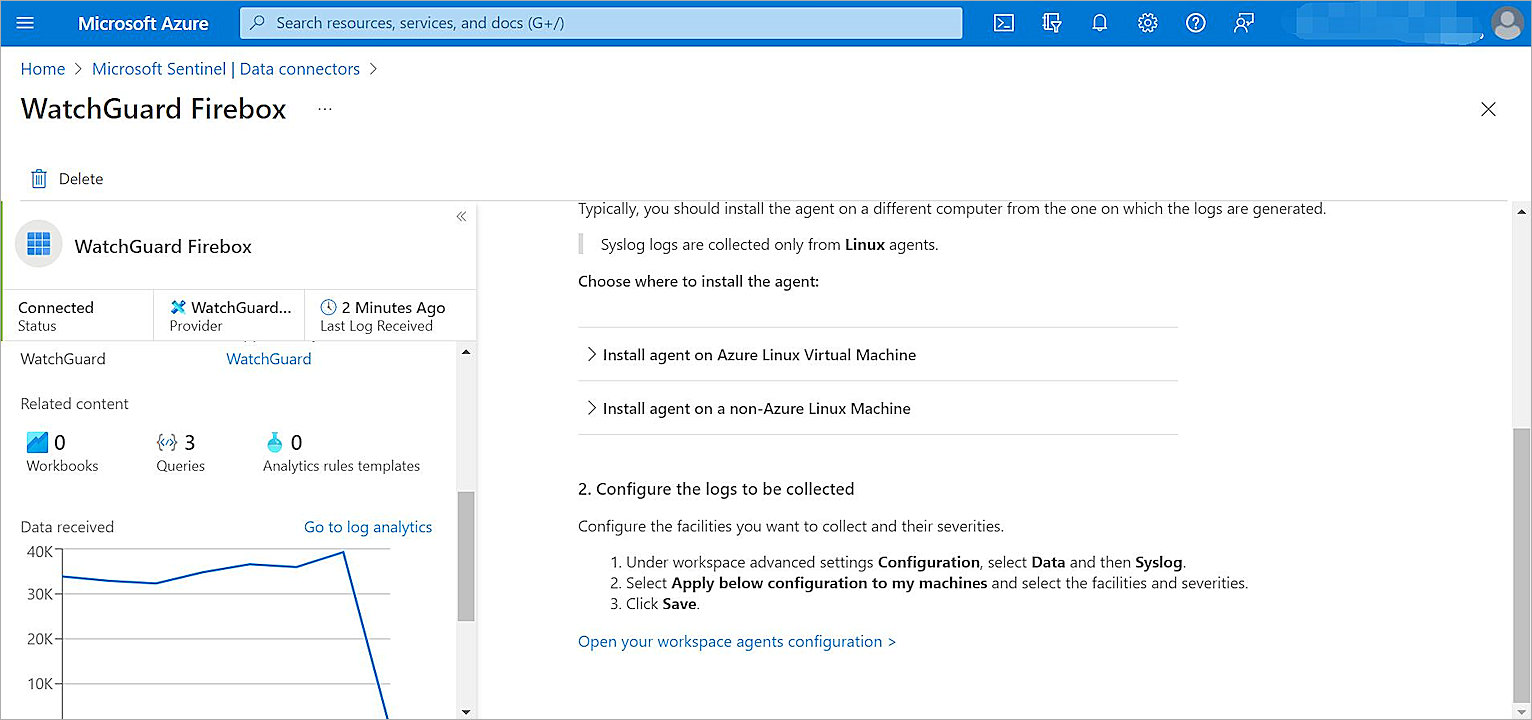
Task: Show notifications bell panel
Action: tap(1100, 23)
